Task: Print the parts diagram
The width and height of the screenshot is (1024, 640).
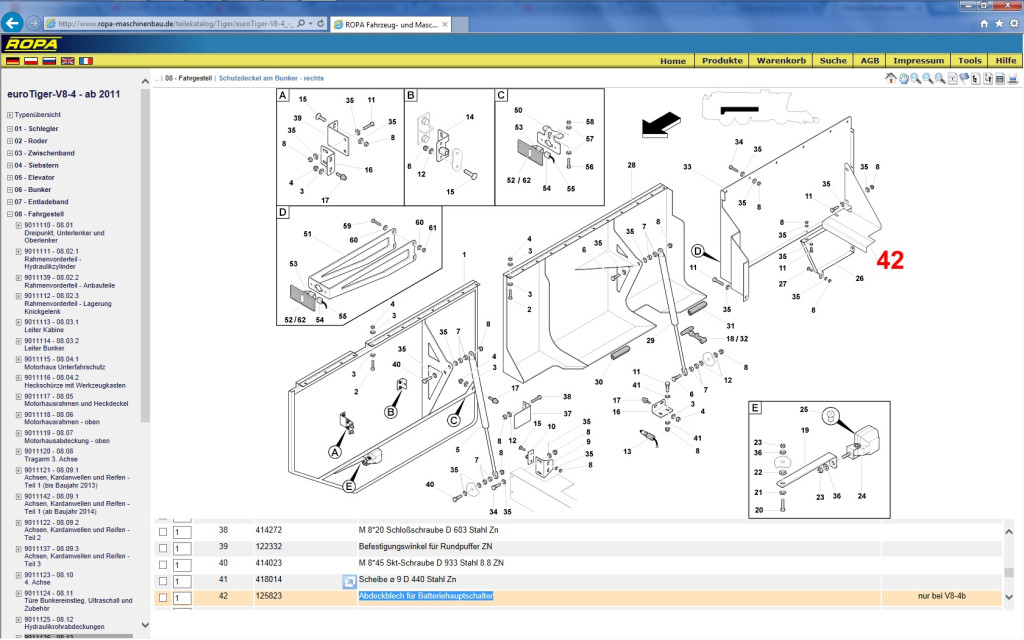Action: [1013, 78]
